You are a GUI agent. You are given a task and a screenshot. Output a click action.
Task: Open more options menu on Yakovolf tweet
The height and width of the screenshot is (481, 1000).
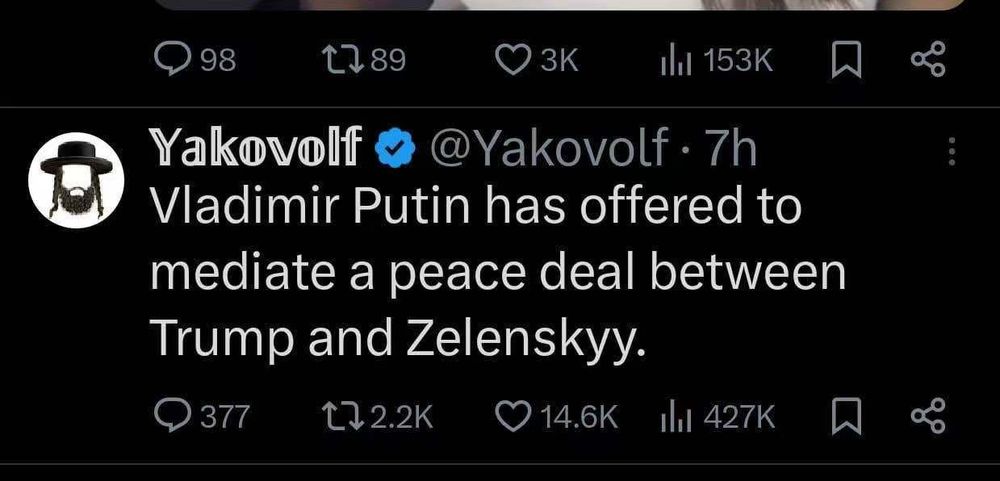pos(951,152)
